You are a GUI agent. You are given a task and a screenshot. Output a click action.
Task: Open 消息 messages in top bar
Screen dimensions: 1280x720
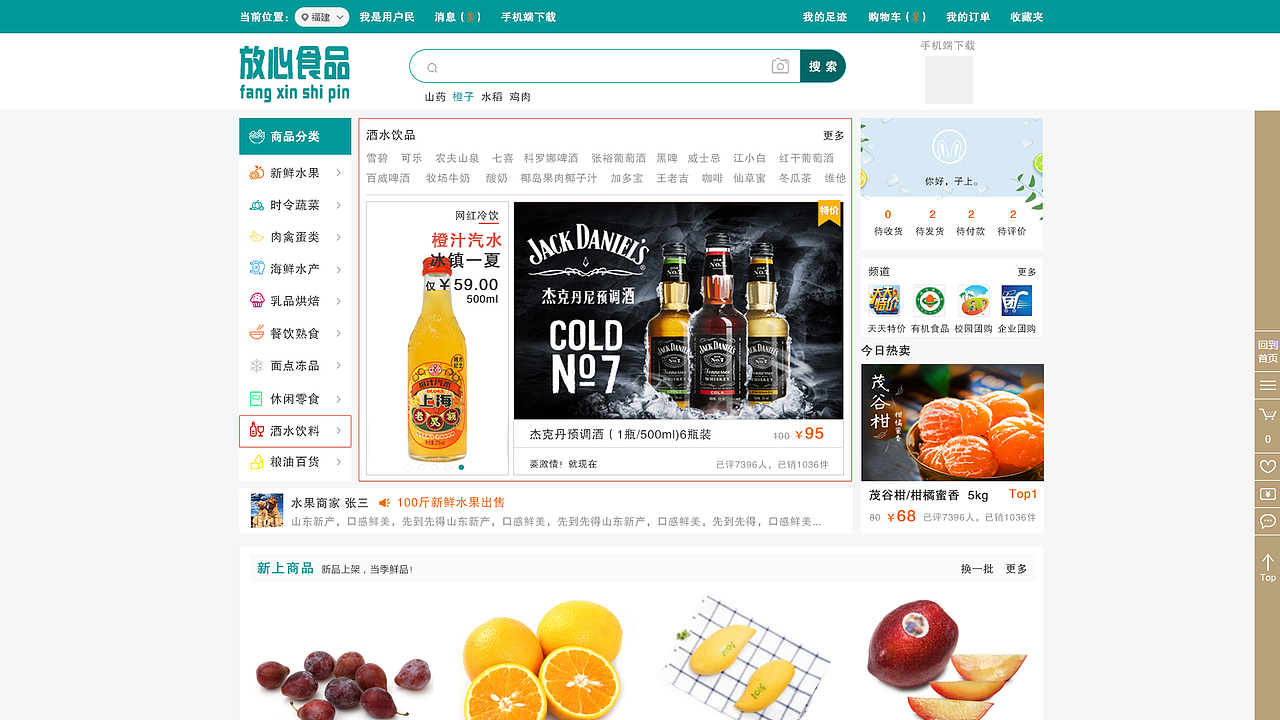[458, 17]
